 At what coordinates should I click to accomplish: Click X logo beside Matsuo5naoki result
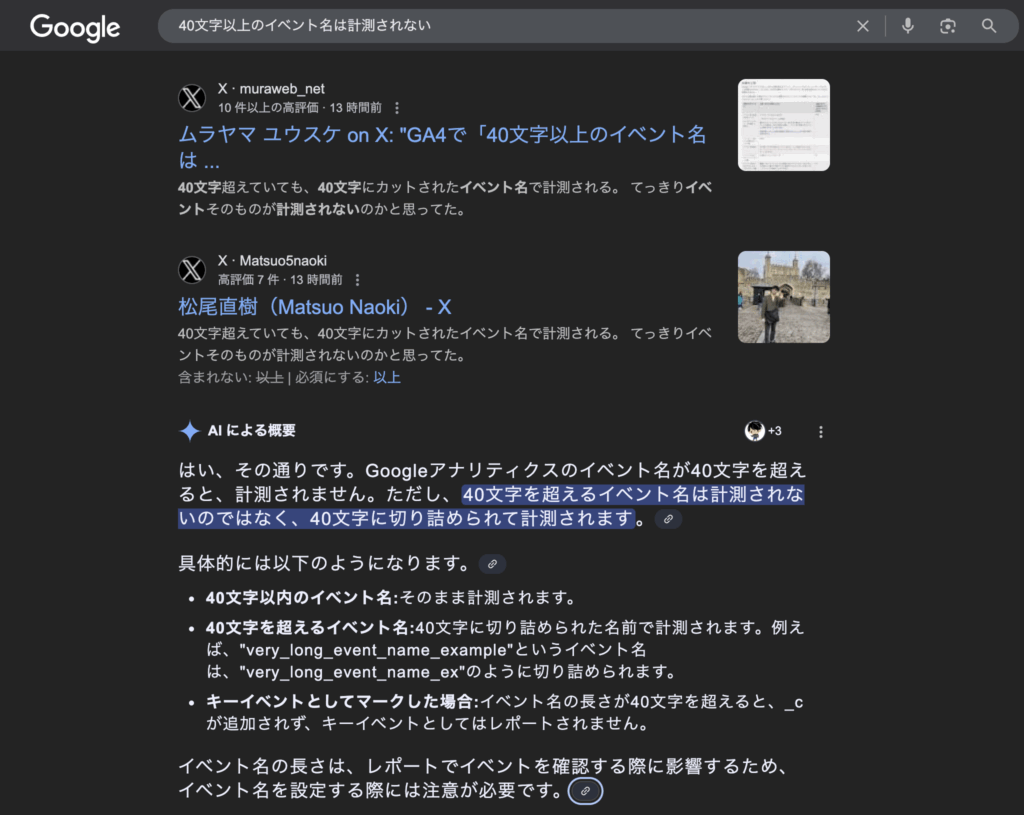point(192,270)
